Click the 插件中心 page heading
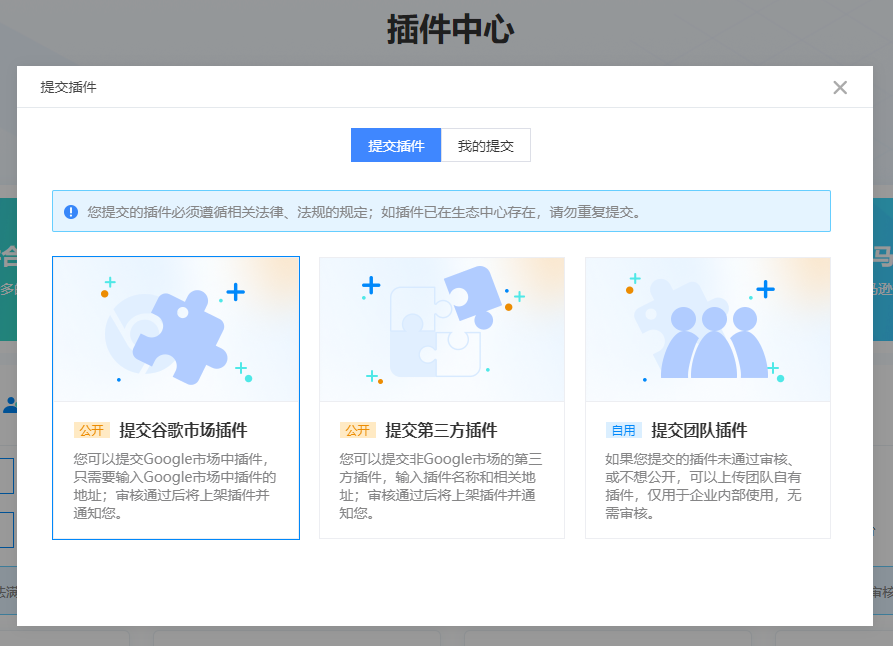This screenshot has height=646, width=893. click(450, 30)
